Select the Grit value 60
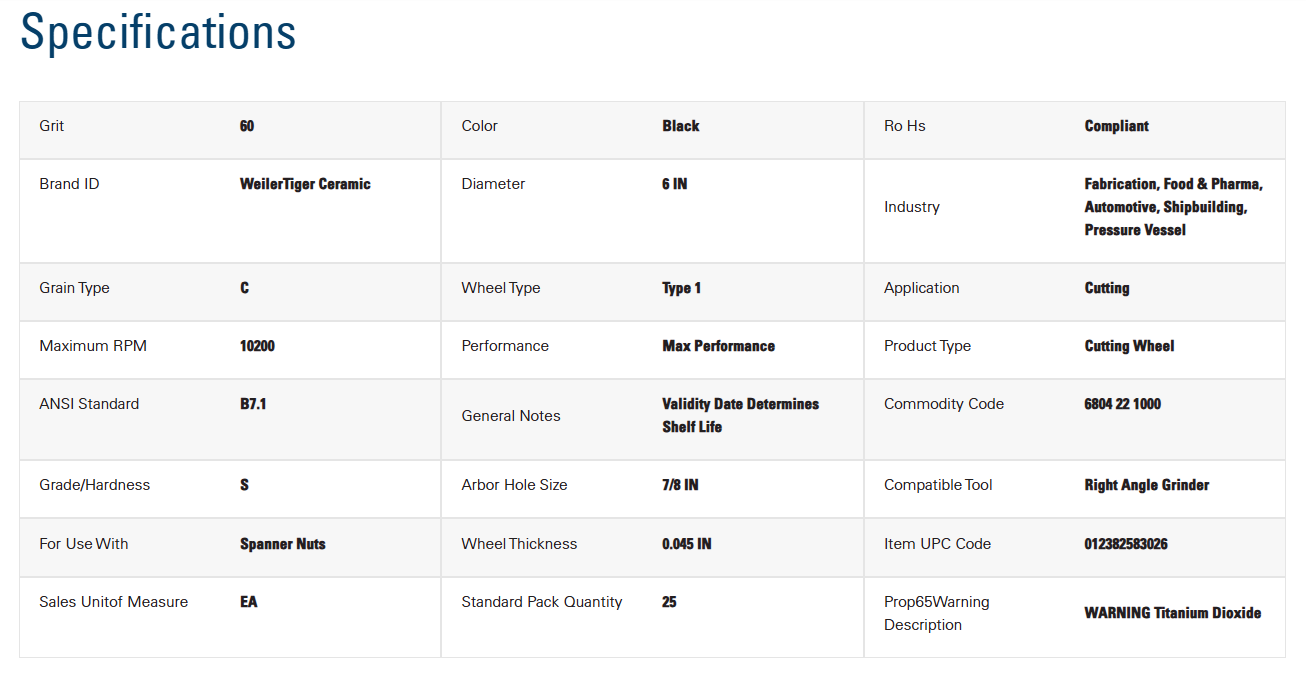Viewport: 1306px width, 679px height. [x=247, y=126]
